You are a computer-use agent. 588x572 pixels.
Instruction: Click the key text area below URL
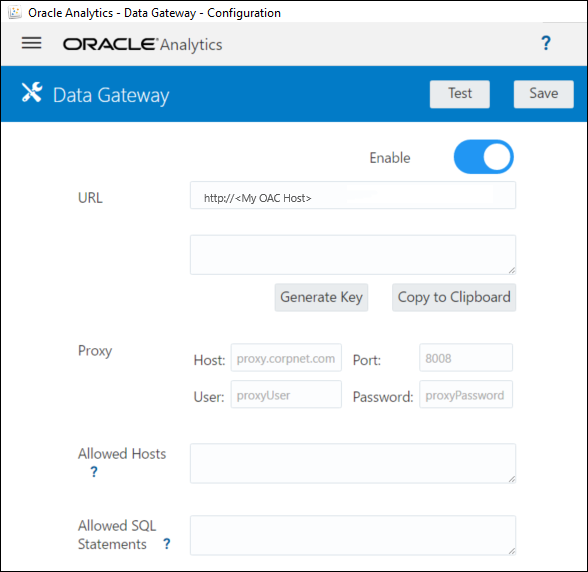[x=353, y=255]
